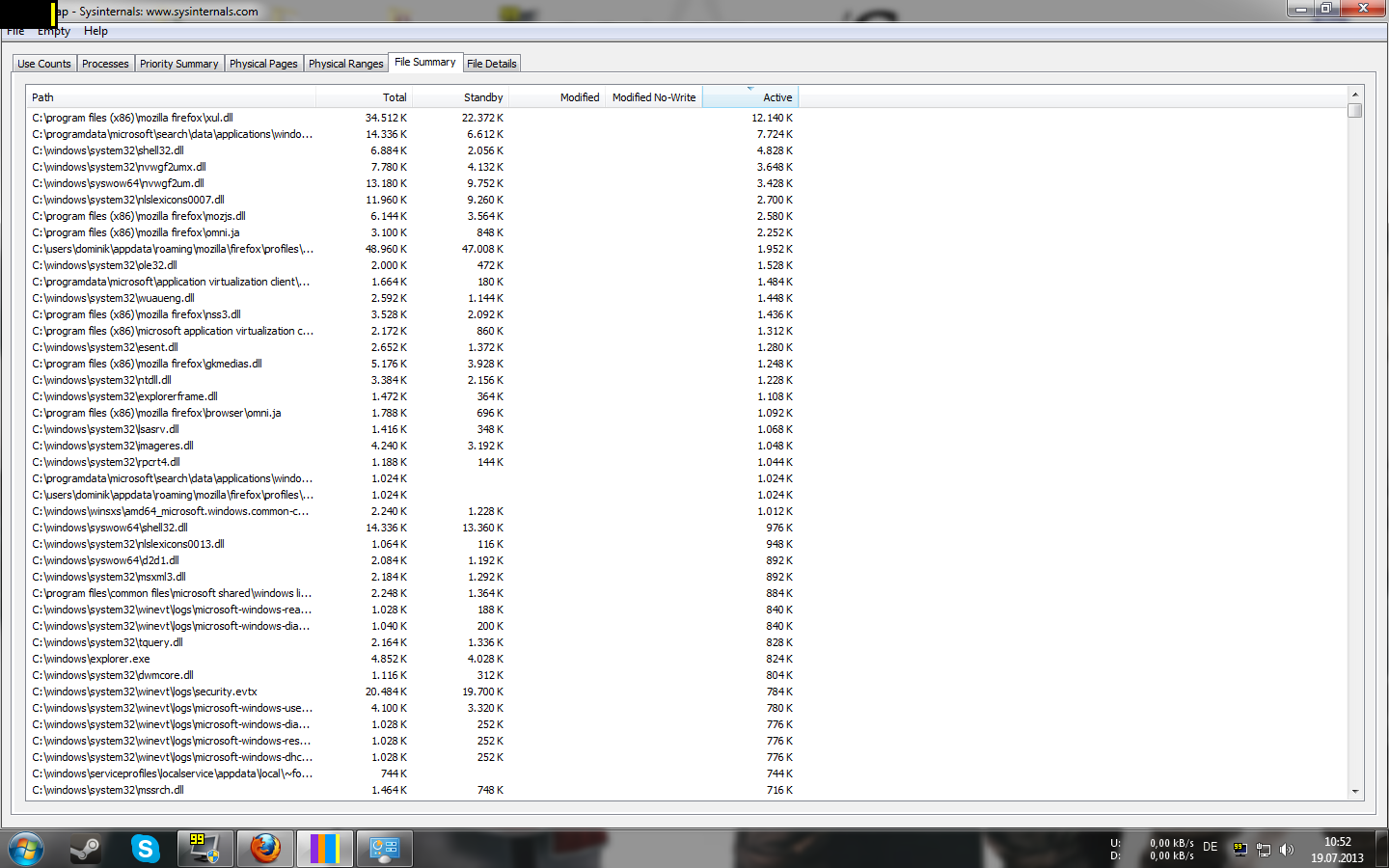This screenshot has height=868, width=1389.
Task: Select the RAMMap colored bars taskbar icon
Action: pos(325,850)
